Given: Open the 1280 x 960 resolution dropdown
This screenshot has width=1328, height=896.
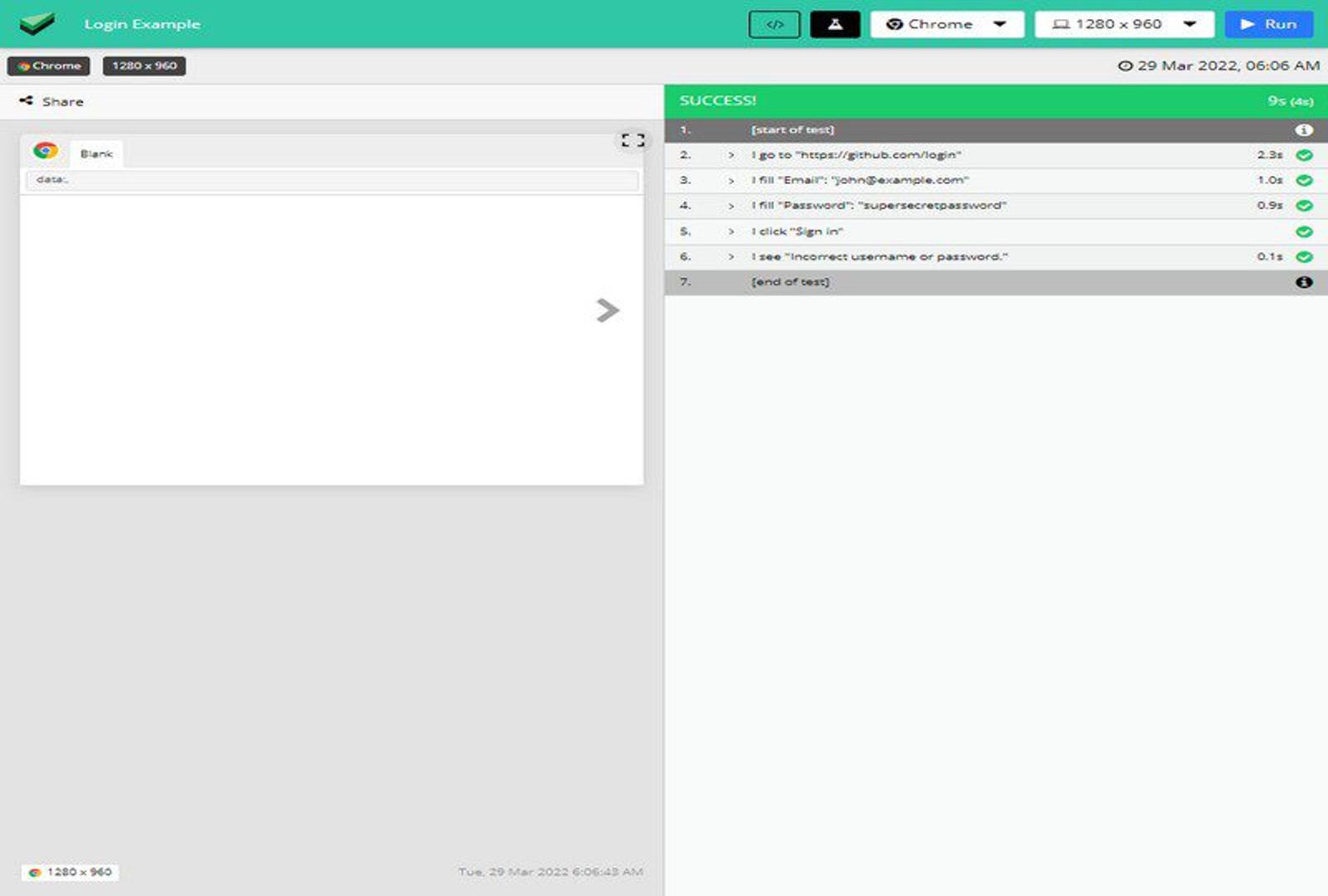Looking at the screenshot, I should click(1123, 24).
